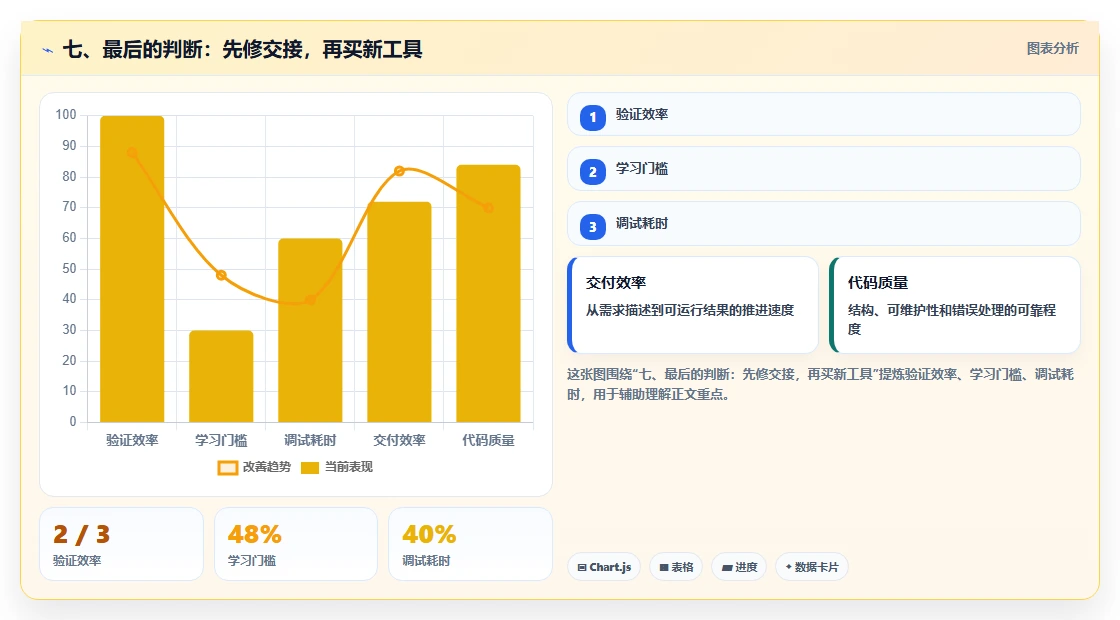Click the y-axis value 50
The height and width of the screenshot is (620, 1120).
pos(69,269)
